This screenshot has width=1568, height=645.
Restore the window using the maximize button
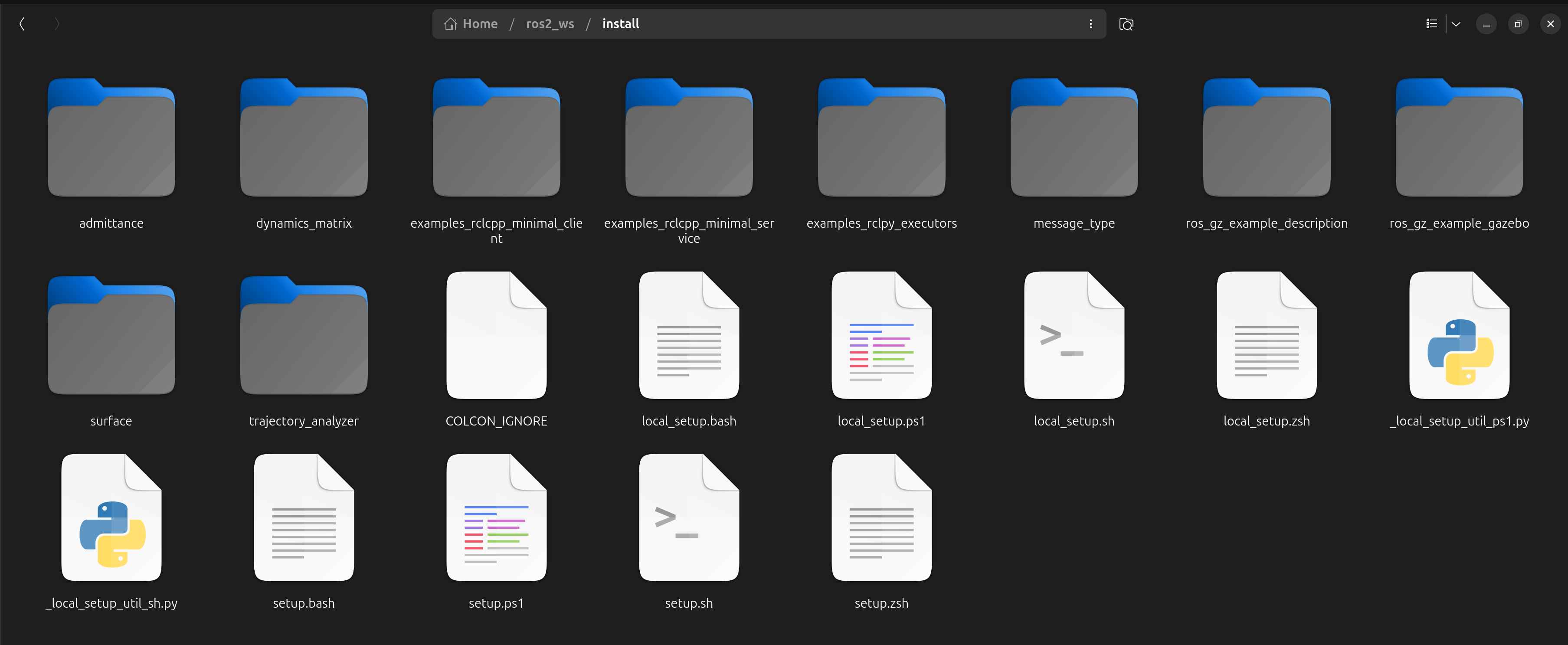click(1518, 24)
